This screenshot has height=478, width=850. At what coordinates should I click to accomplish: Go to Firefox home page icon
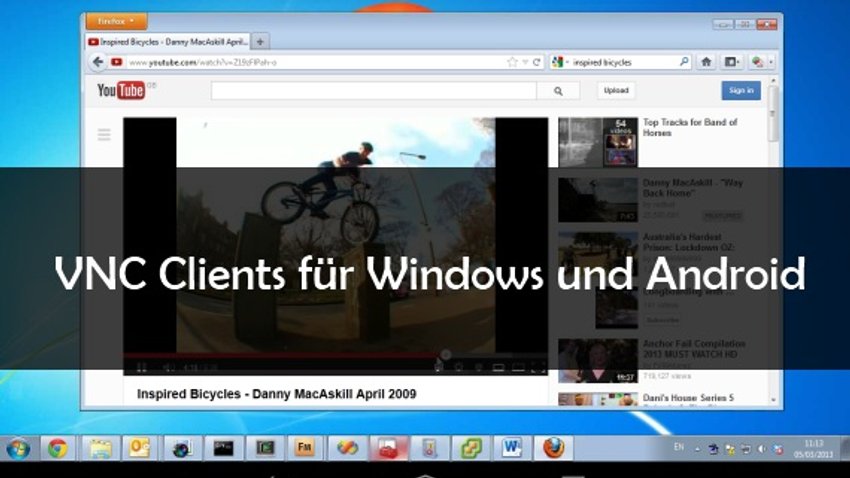tap(706, 62)
